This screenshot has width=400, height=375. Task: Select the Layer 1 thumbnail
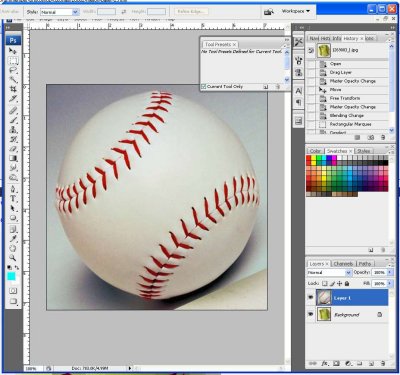tap(323, 298)
